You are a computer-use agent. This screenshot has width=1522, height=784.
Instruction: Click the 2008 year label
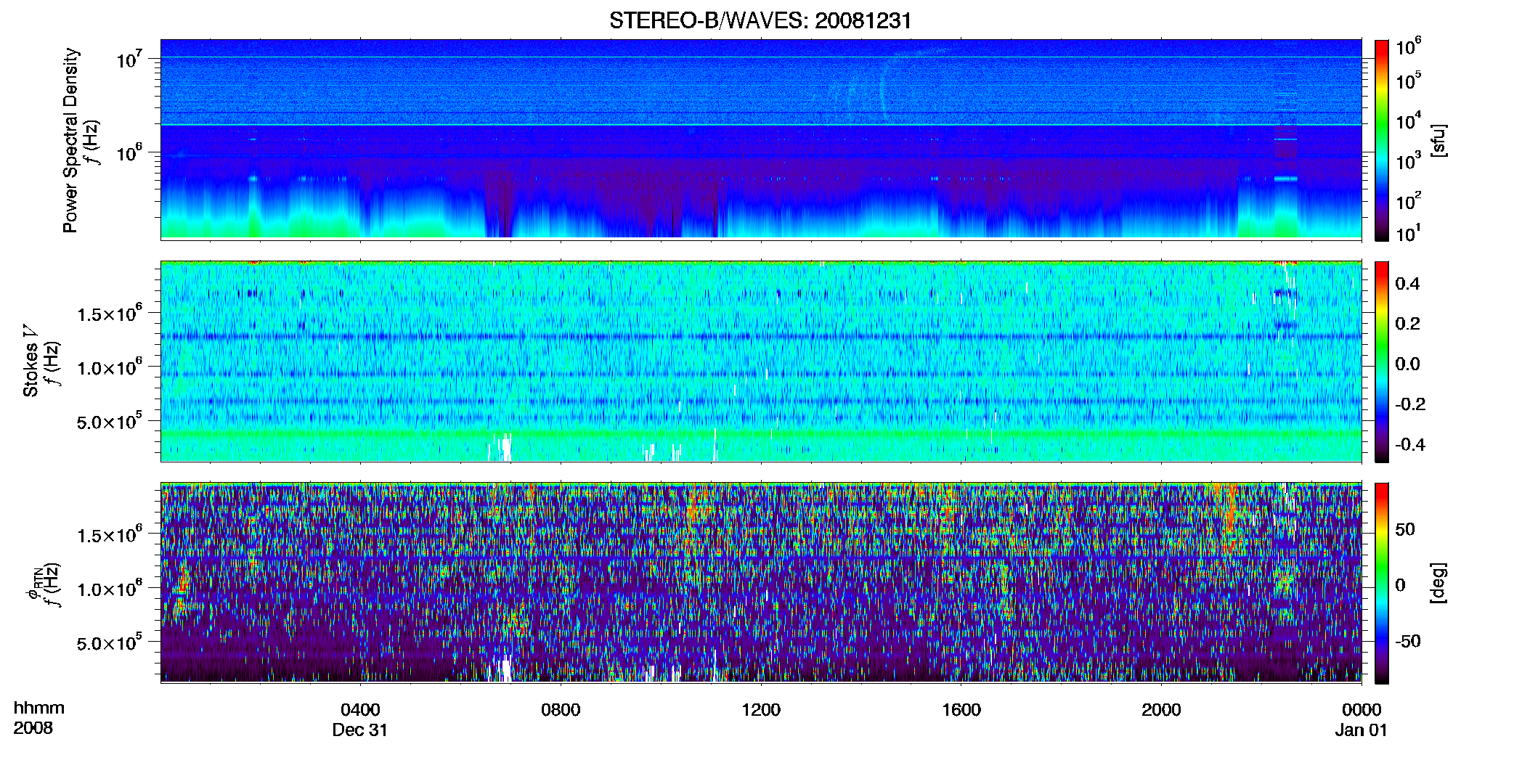tap(33, 728)
